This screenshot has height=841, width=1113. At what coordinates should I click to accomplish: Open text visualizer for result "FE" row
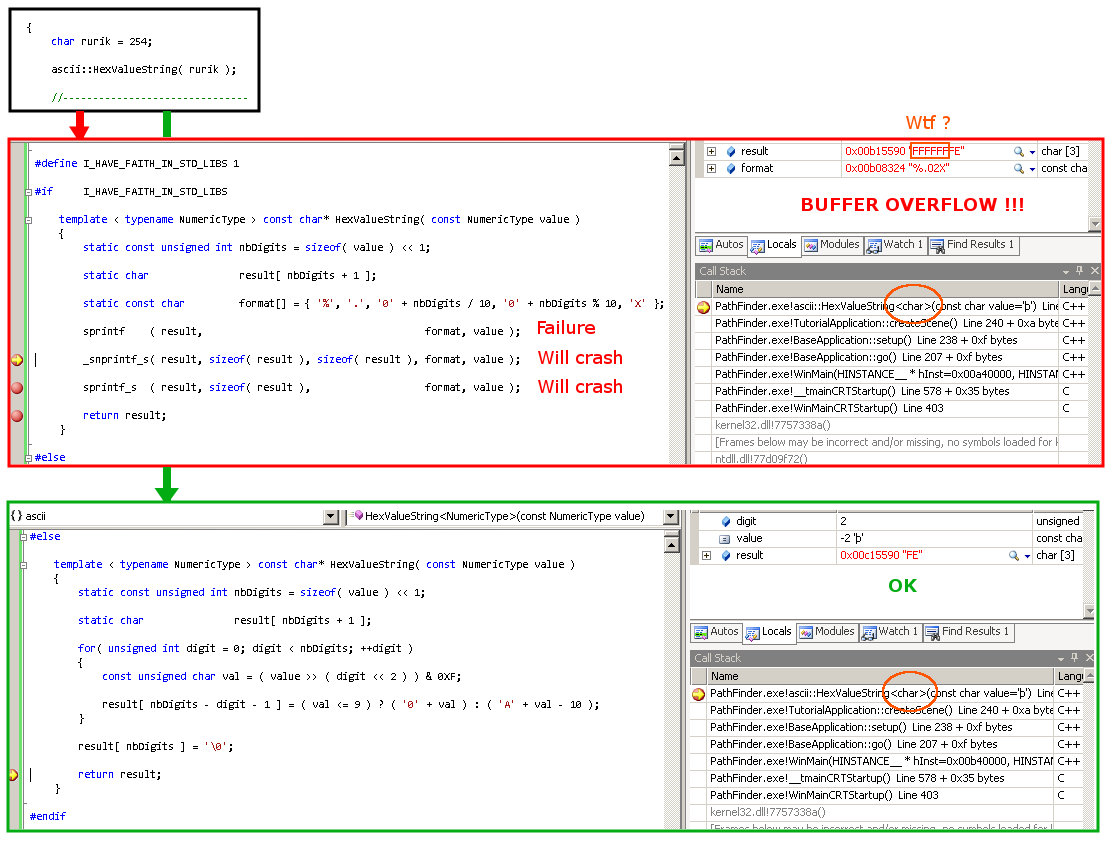pos(1014,556)
